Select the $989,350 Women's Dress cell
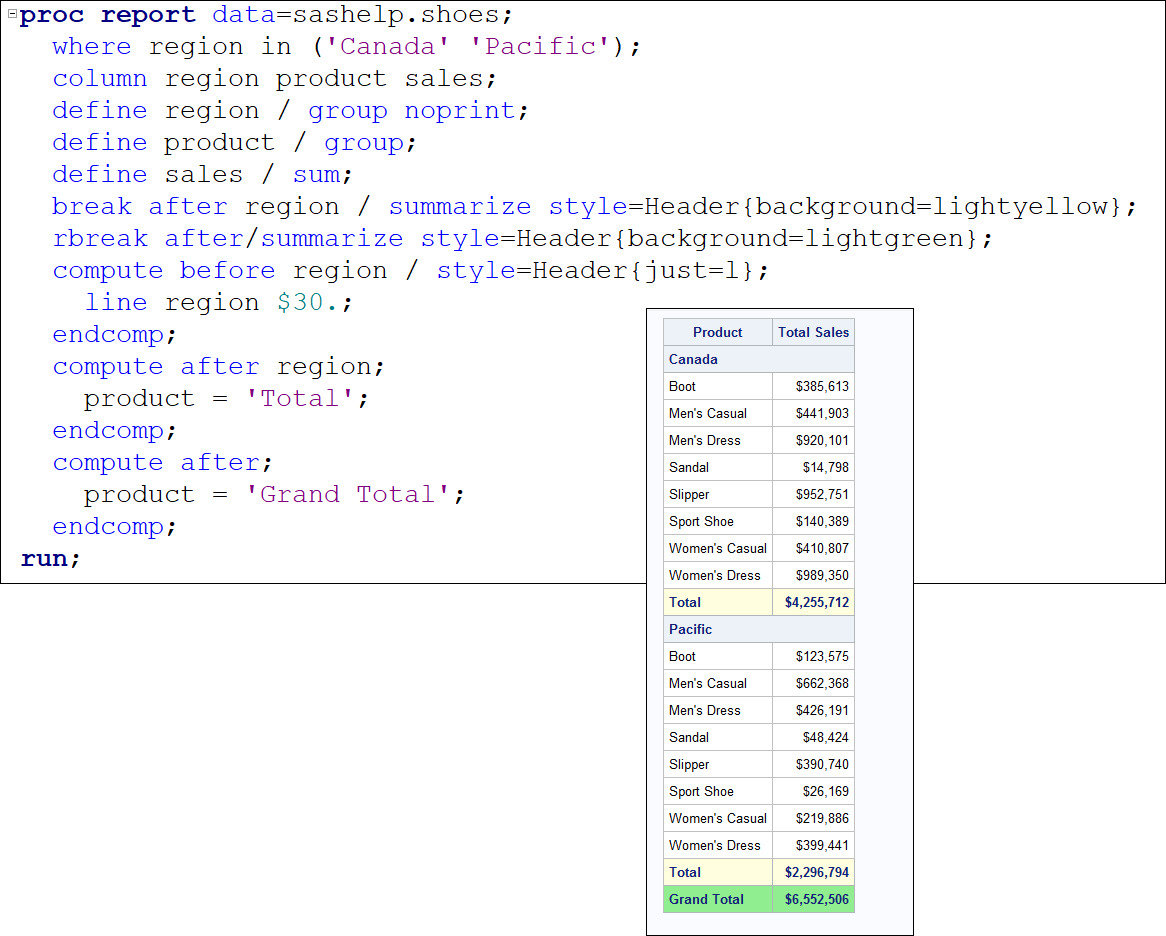Screen dimensions: 1166x936 point(814,575)
